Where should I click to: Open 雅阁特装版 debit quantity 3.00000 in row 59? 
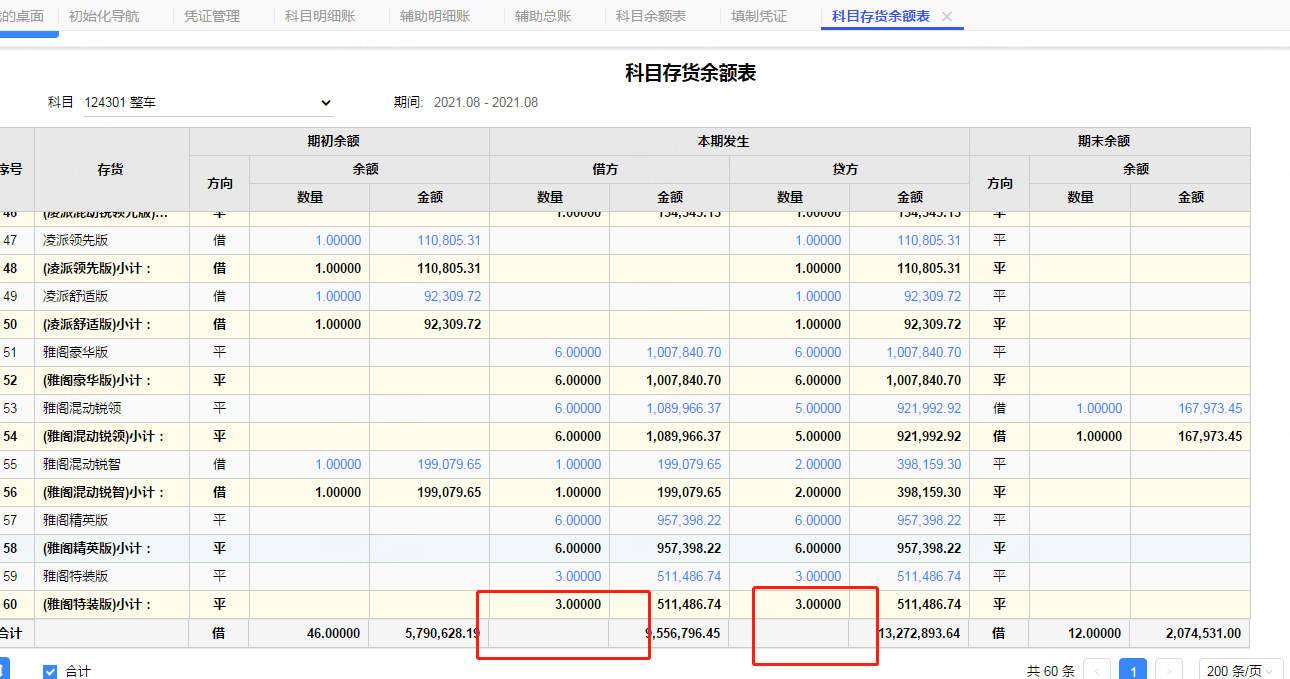[578, 576]
